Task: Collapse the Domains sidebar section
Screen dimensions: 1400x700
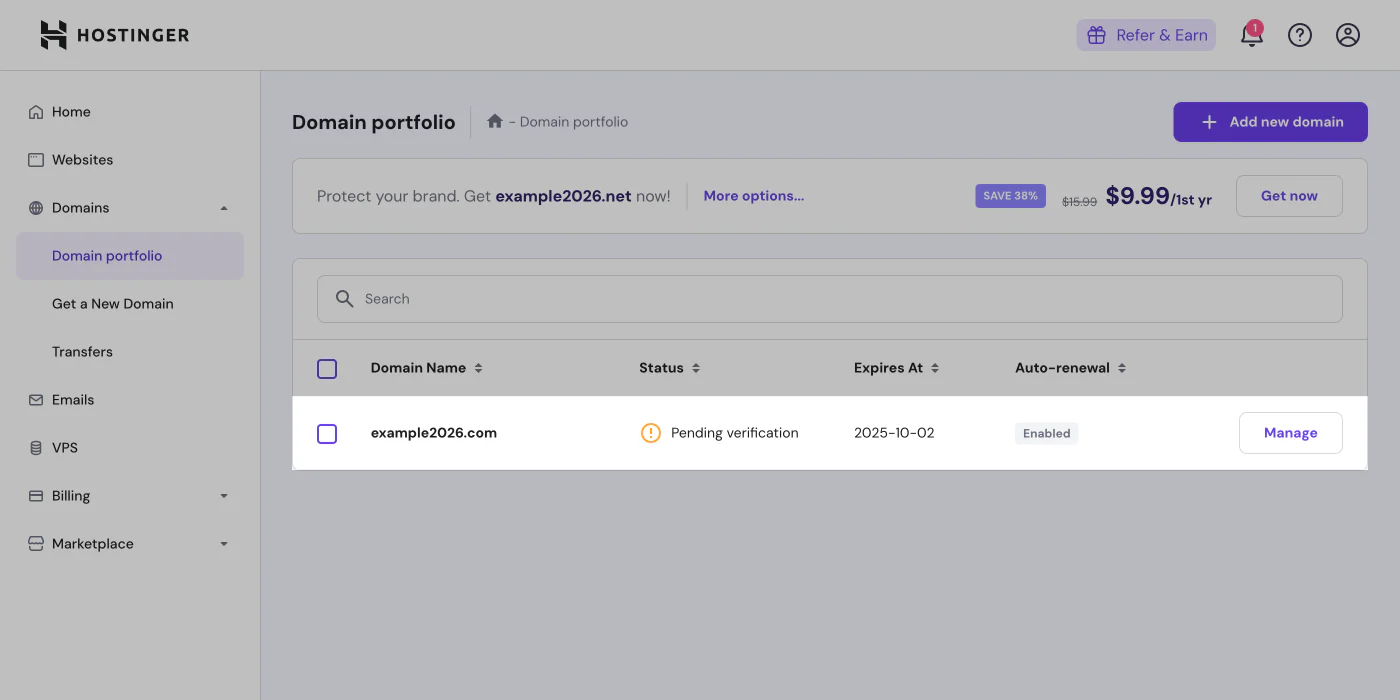Action: pos(224,207)
